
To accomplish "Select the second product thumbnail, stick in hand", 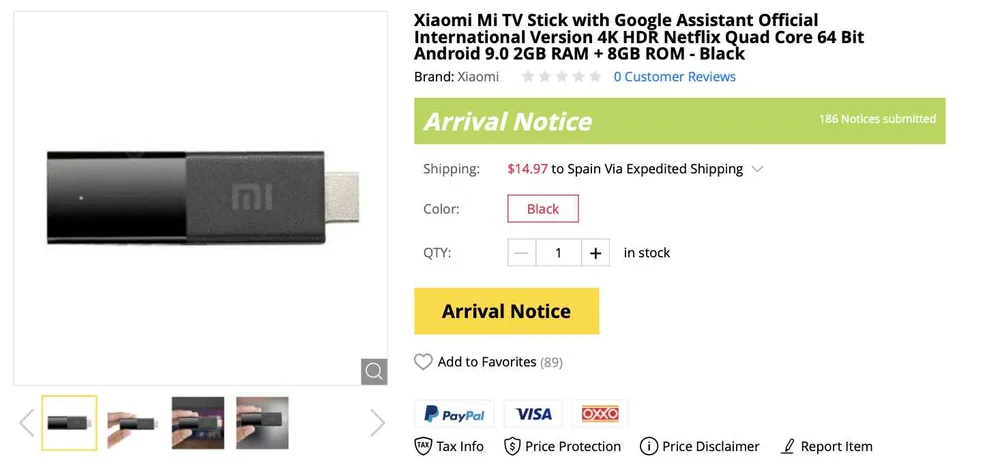I will click(133, 423).
